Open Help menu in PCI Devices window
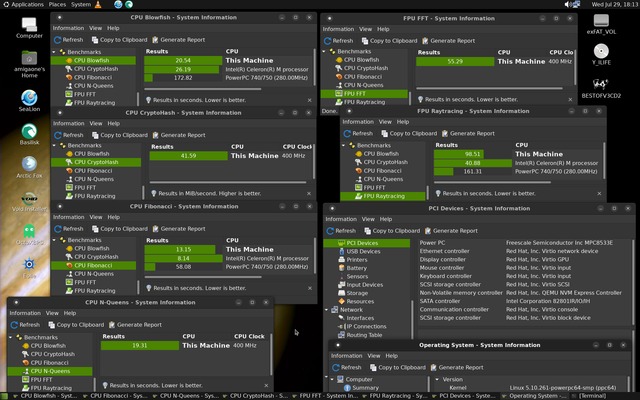The image size is (640, 400). click(x=386, y=219)
